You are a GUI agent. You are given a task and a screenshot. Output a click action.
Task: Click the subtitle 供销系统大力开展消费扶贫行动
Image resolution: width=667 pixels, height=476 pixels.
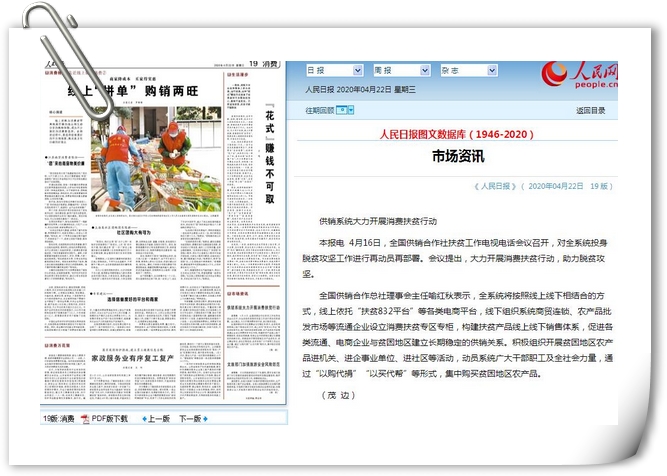pos(378,221)
